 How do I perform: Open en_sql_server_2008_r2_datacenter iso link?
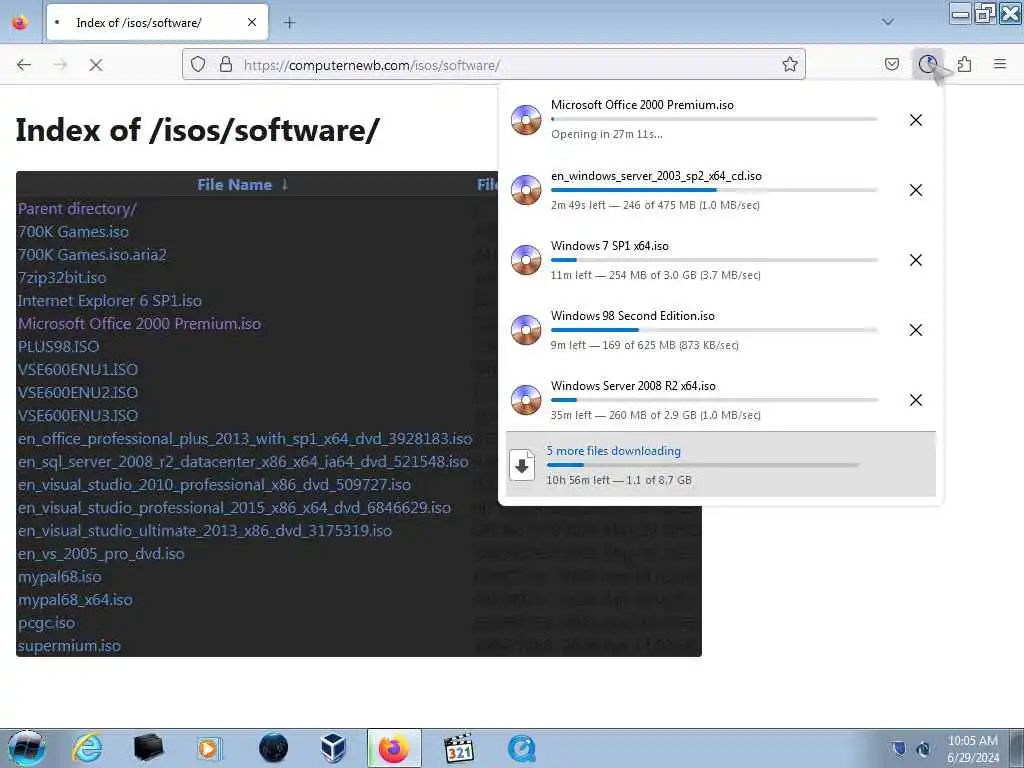click(243, 462)
